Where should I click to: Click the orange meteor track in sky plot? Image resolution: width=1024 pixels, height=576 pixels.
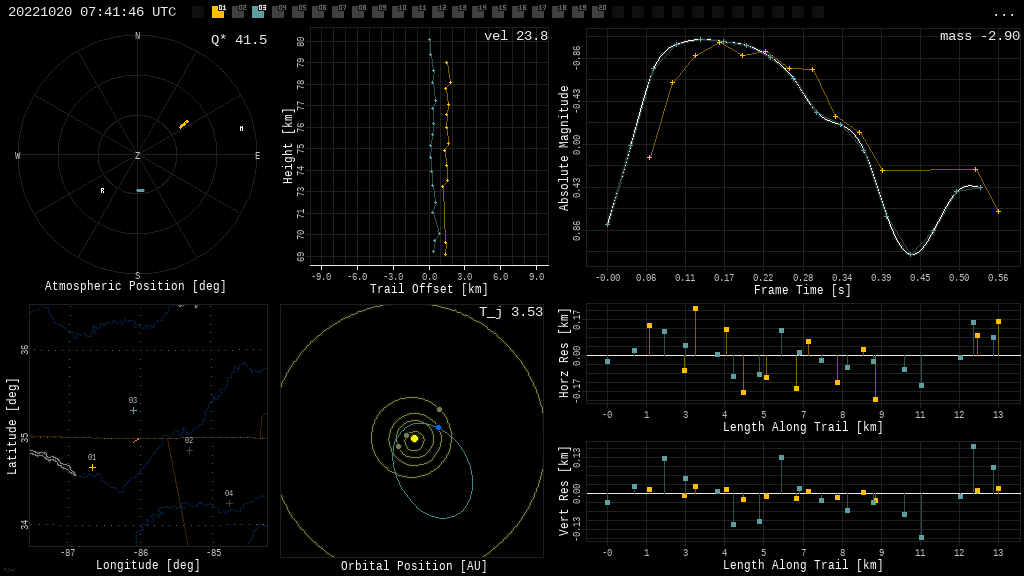click(184, 124)
